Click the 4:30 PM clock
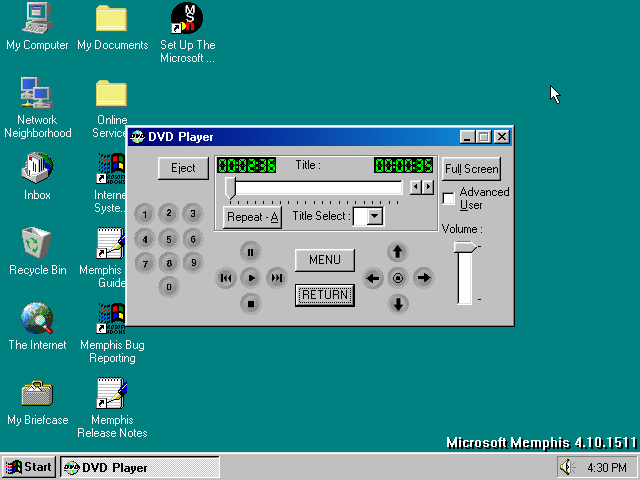The width and height of the screenshot is (640, 480). (607, 467)
